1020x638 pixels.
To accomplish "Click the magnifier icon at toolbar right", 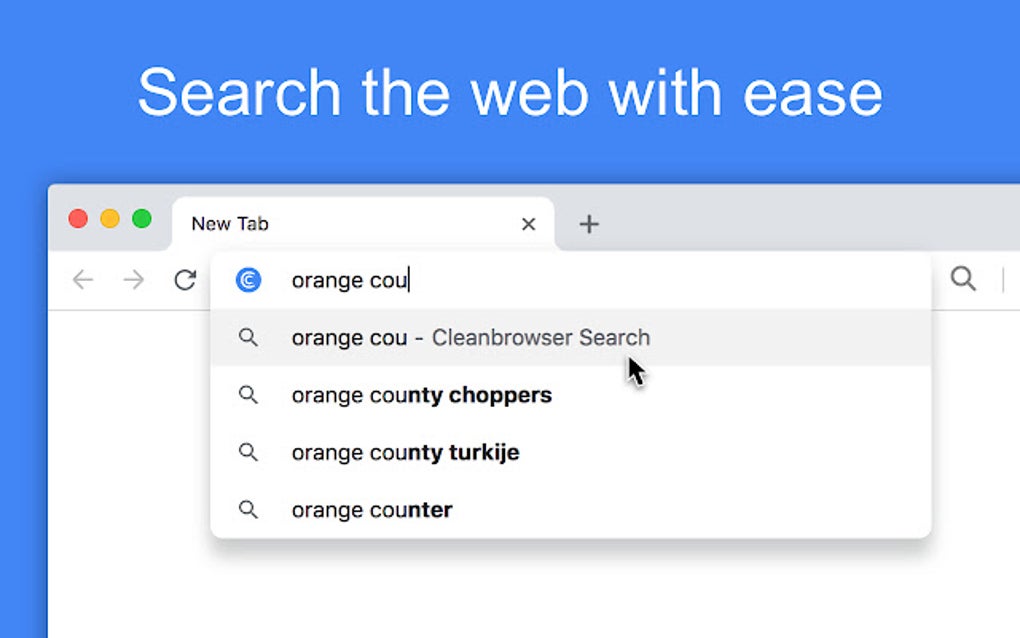I will [x=962, y=281].
